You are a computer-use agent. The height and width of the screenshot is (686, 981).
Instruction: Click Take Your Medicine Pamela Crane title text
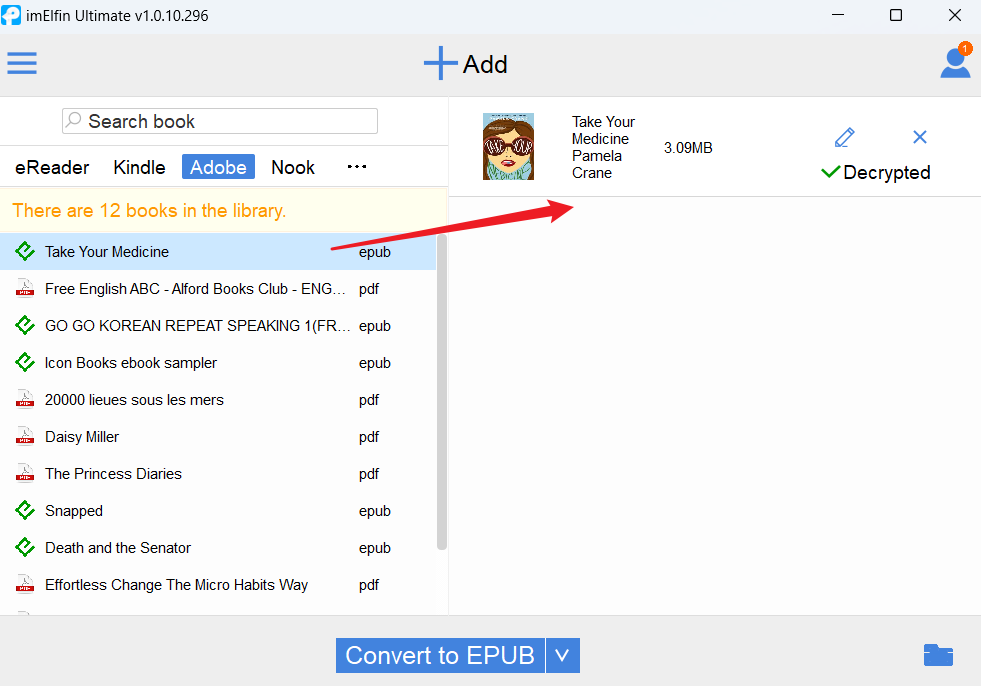pyautogui.click(x=603, y=147)
